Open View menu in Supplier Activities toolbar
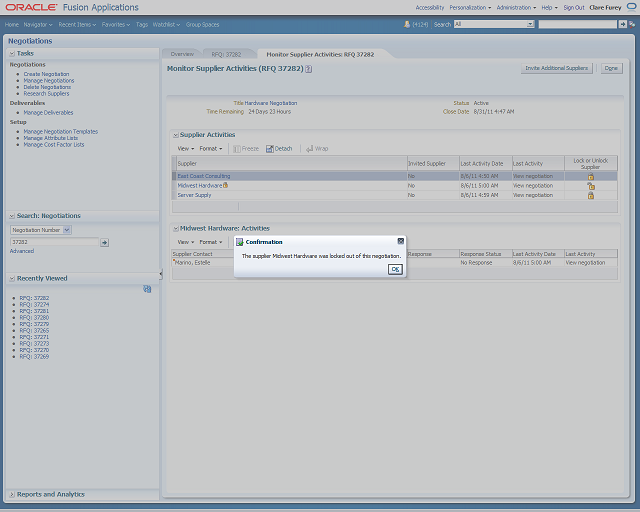 tap(186, 149)
